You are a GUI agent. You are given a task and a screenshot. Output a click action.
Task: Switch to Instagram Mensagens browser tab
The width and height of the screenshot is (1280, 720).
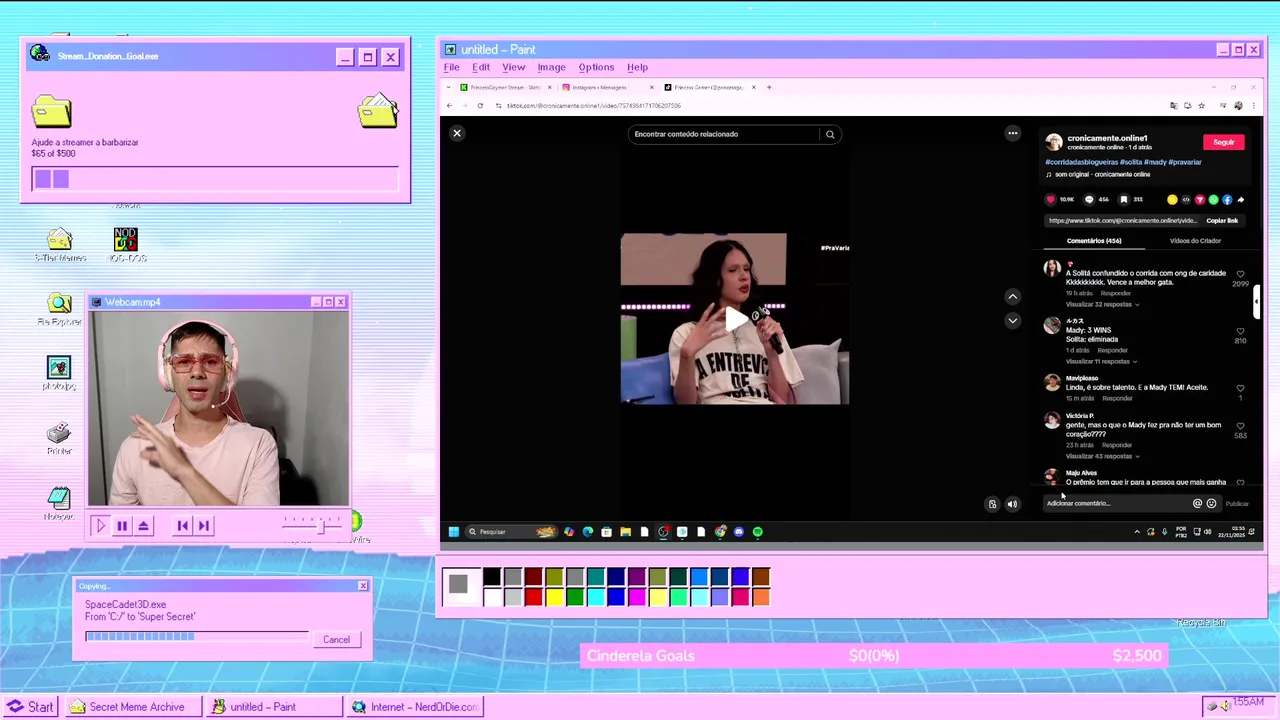pos(606,87)
